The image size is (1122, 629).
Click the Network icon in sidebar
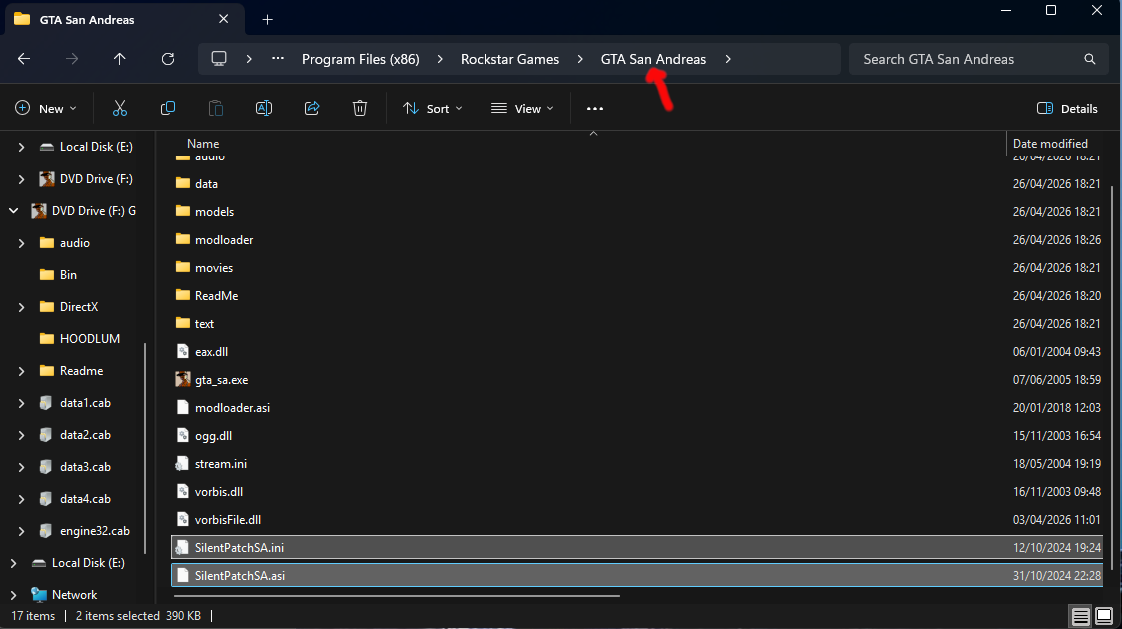pos(39,595)
